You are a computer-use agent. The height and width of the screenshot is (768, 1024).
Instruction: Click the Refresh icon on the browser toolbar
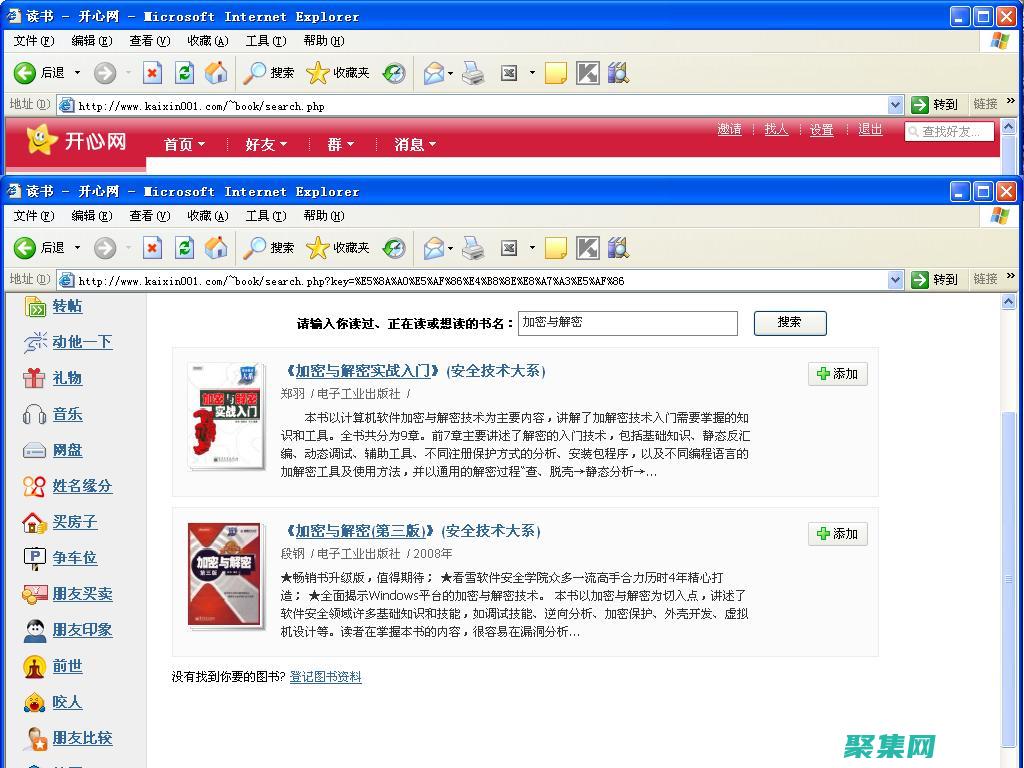(184, 247)
